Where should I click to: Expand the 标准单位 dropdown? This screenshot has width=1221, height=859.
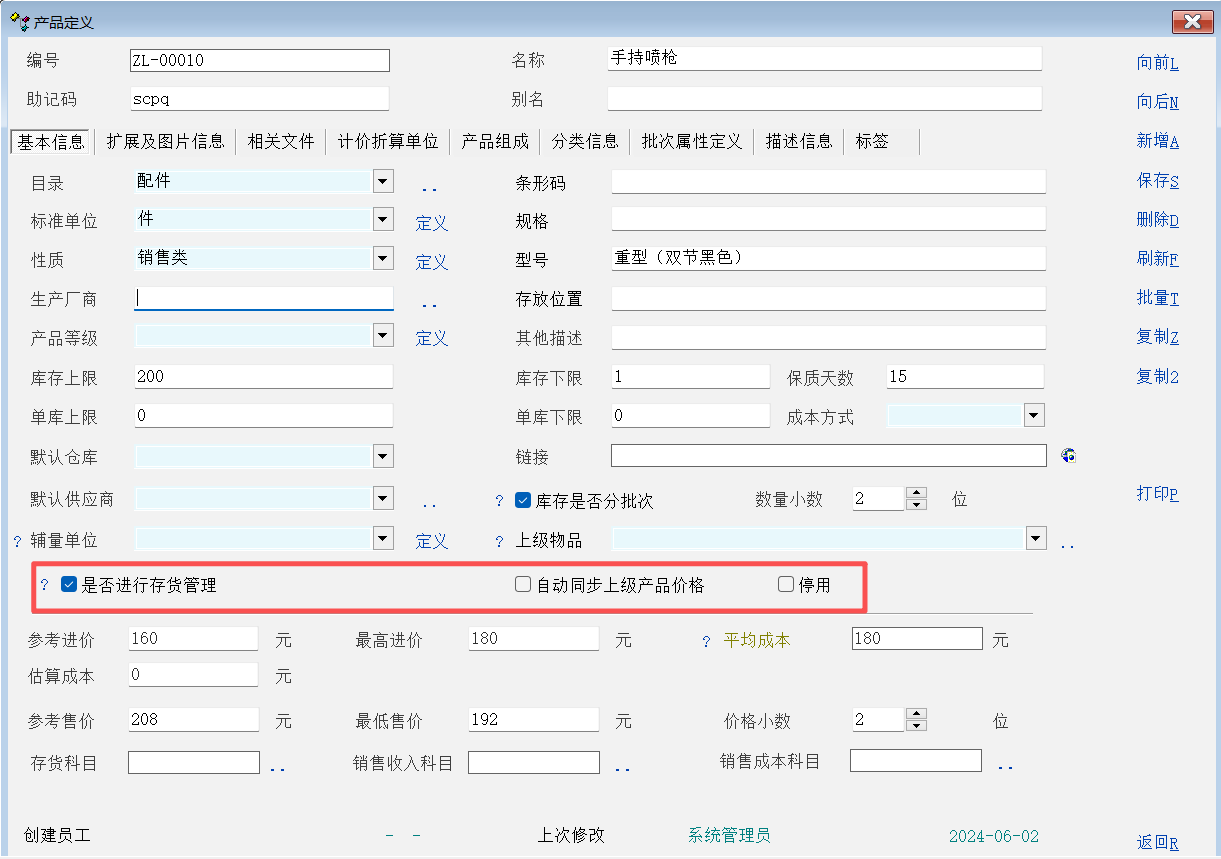coord(382,219)
